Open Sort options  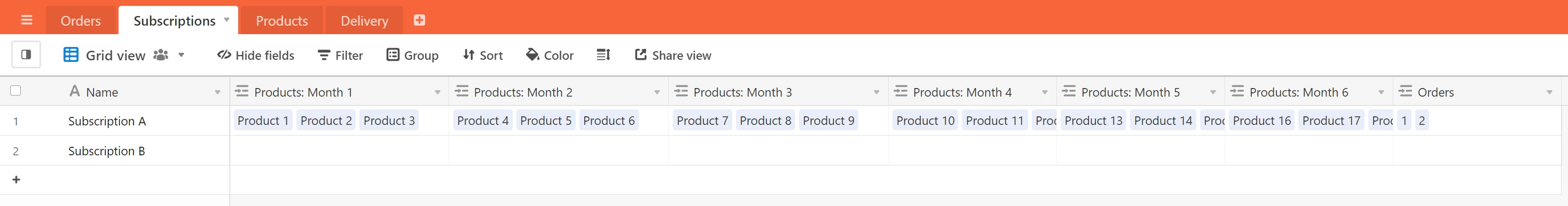tap(483, 56)
